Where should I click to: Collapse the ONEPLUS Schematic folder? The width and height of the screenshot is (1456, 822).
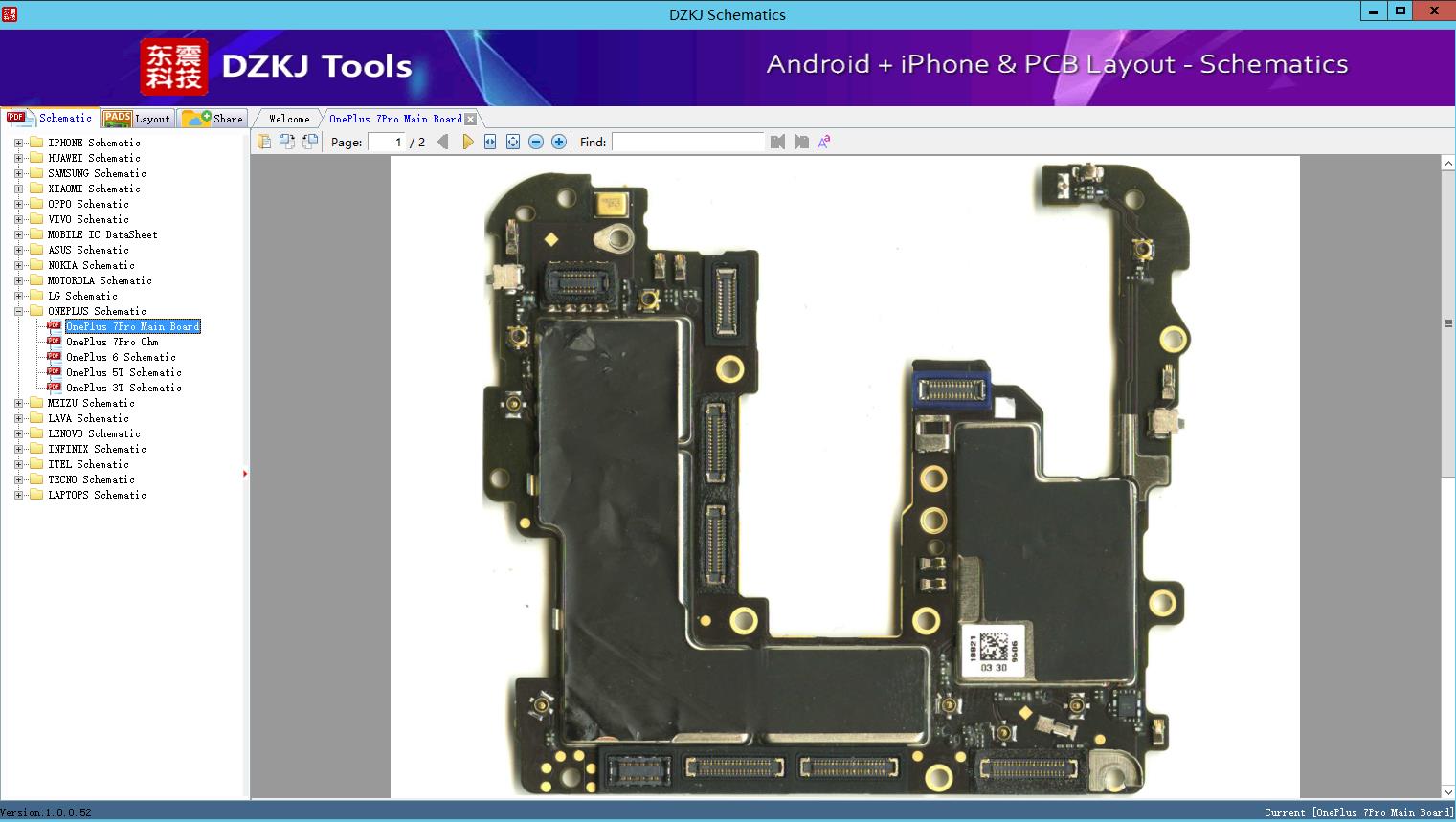point(18,311)
